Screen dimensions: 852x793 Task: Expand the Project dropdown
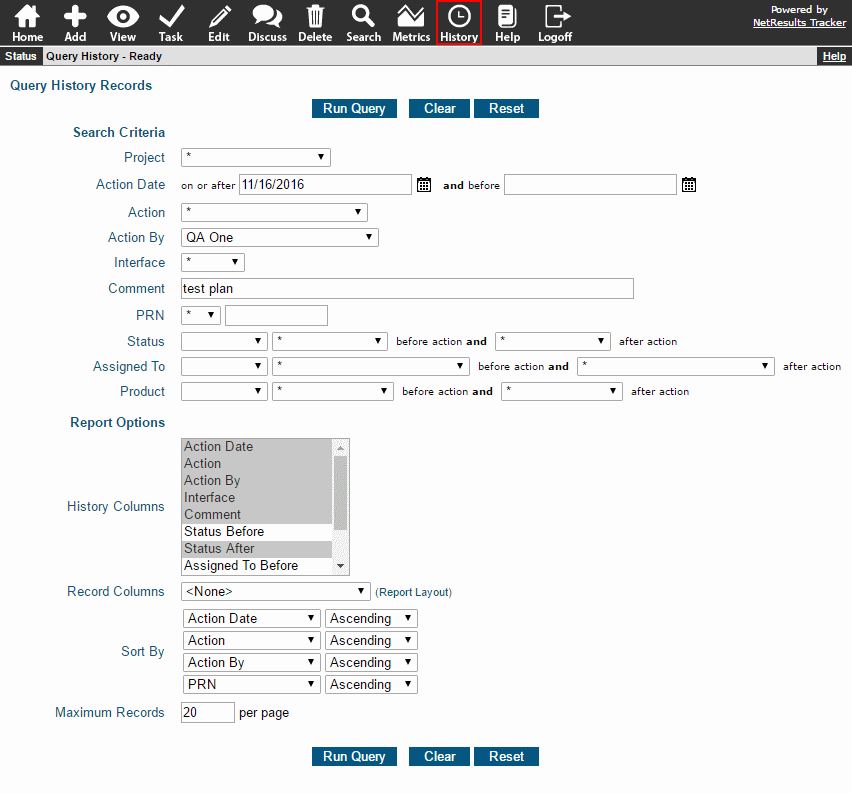click(x=256, y=158)
